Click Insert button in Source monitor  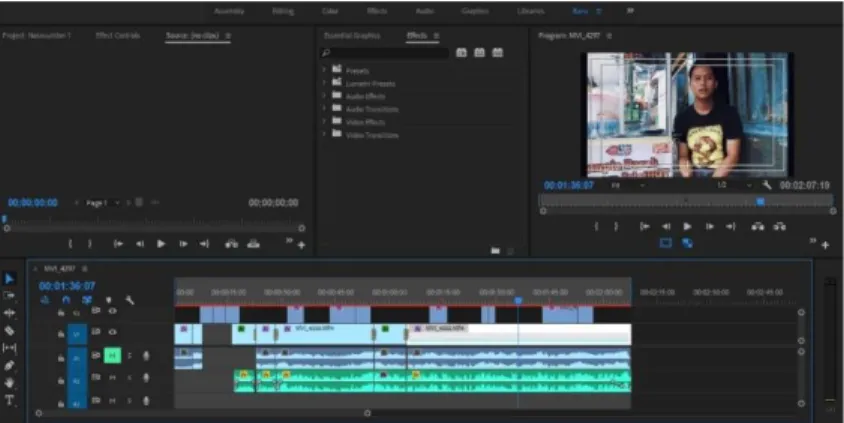(231, 244)
